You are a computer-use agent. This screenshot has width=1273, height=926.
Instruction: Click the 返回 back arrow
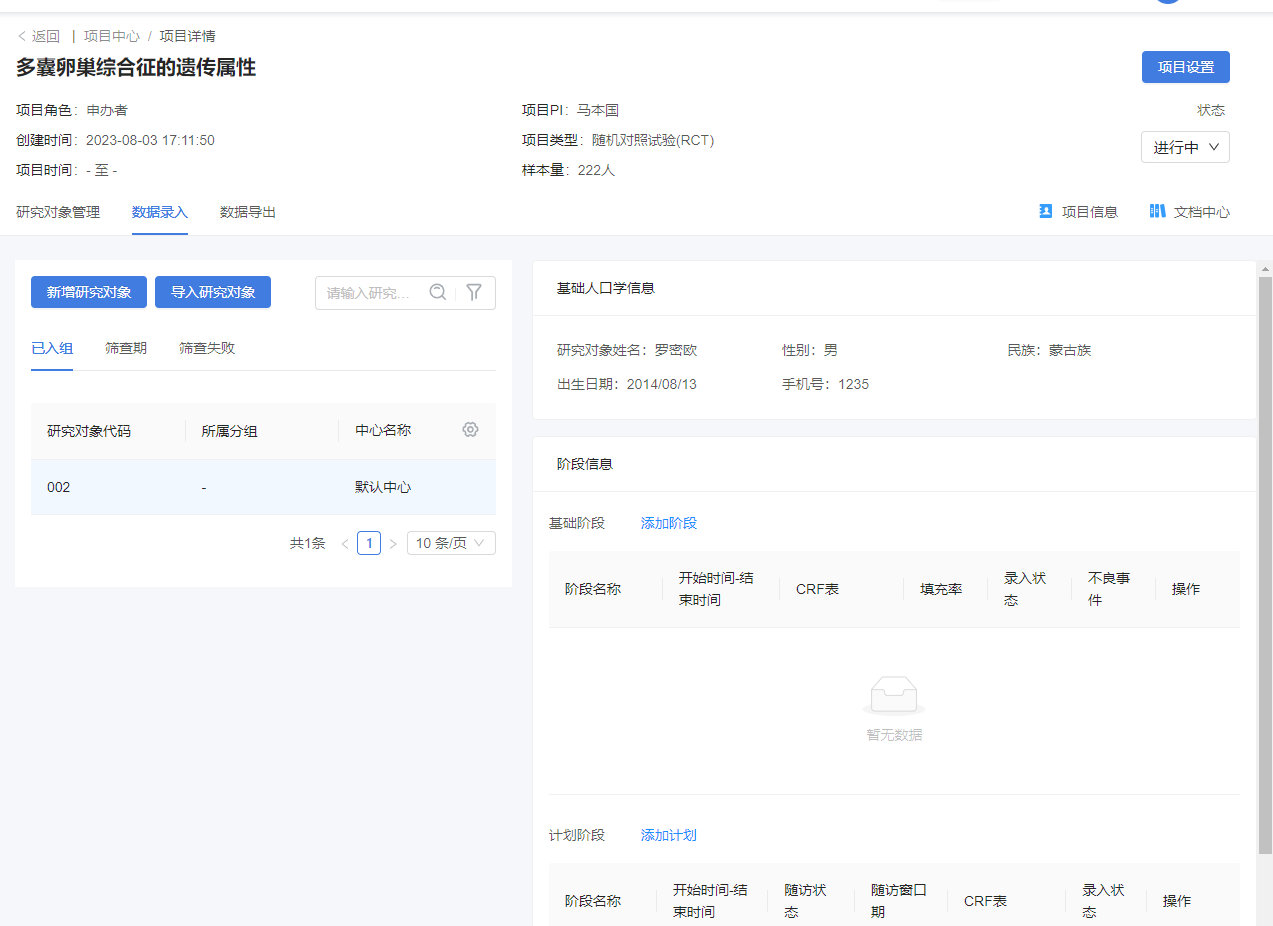tap(23, 36)
